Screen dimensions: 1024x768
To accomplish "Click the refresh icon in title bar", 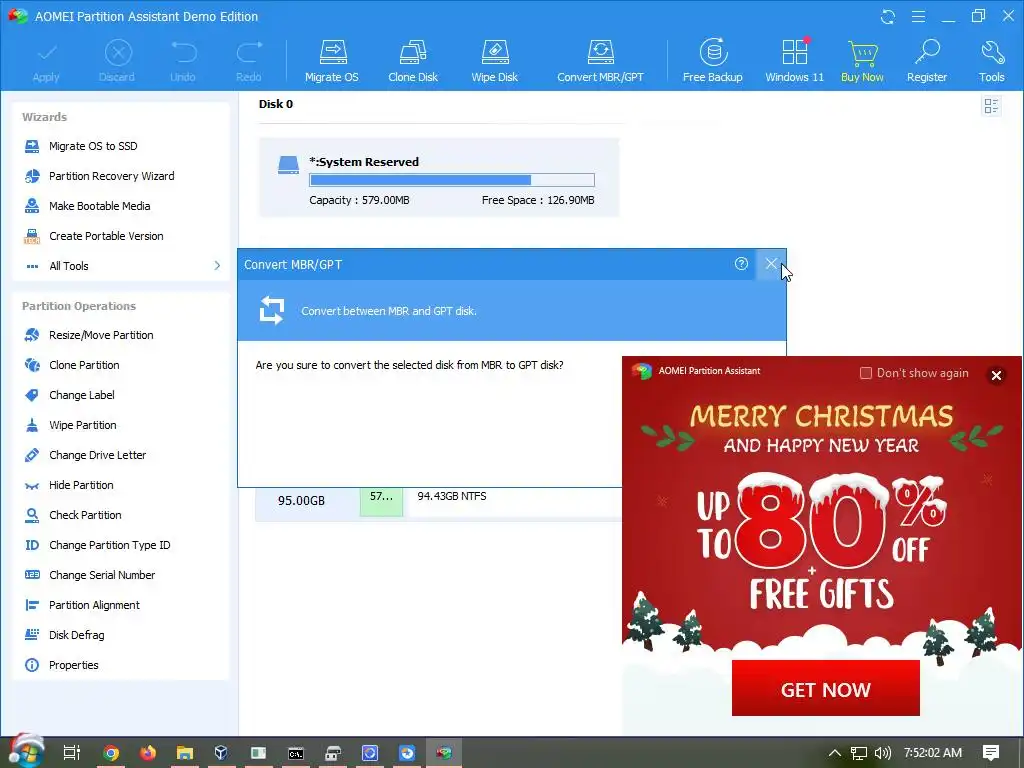I will [x=888, y=16].
